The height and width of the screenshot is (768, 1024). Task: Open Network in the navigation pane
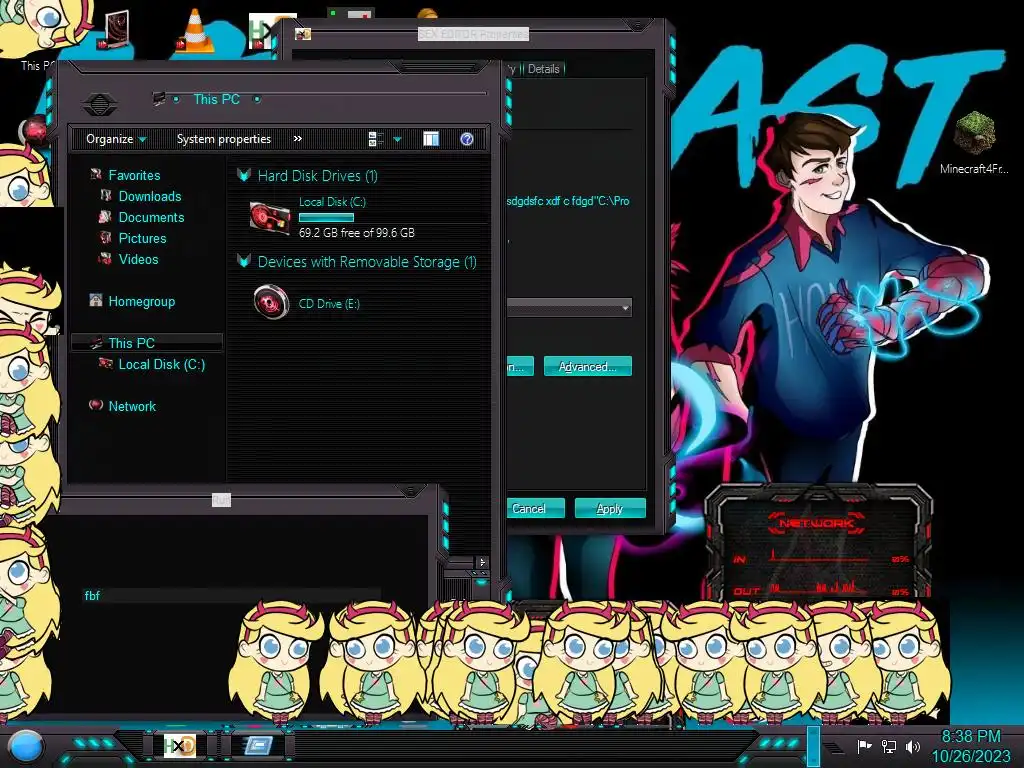(x=132, y=406)
